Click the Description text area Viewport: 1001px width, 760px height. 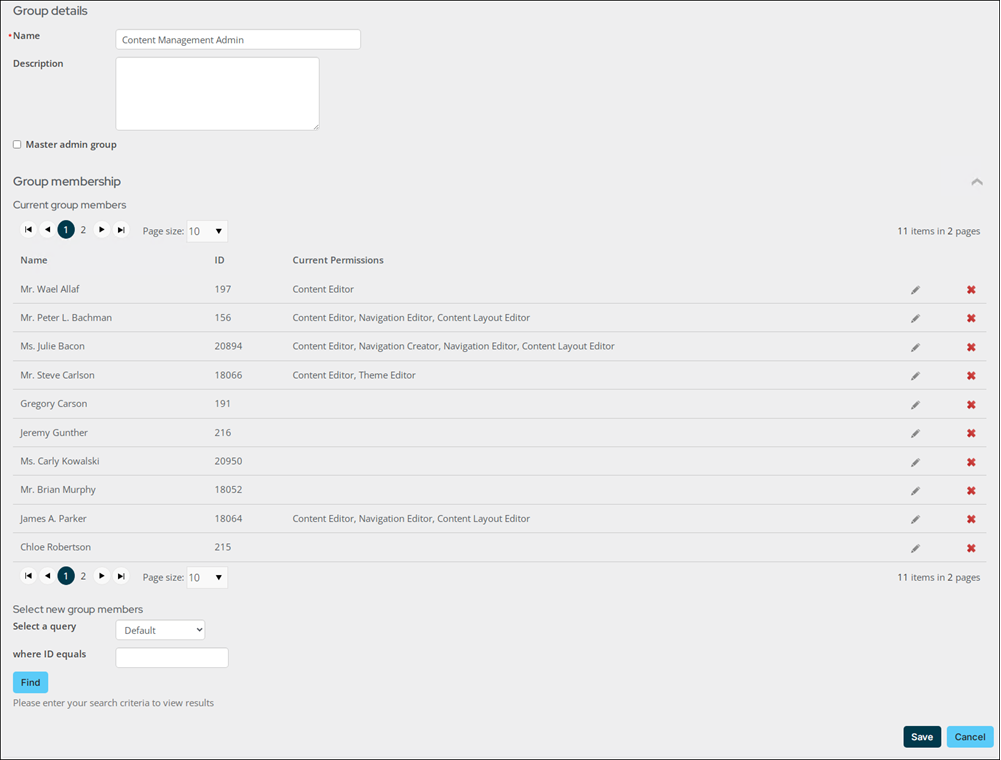click(x=218, y=94)
